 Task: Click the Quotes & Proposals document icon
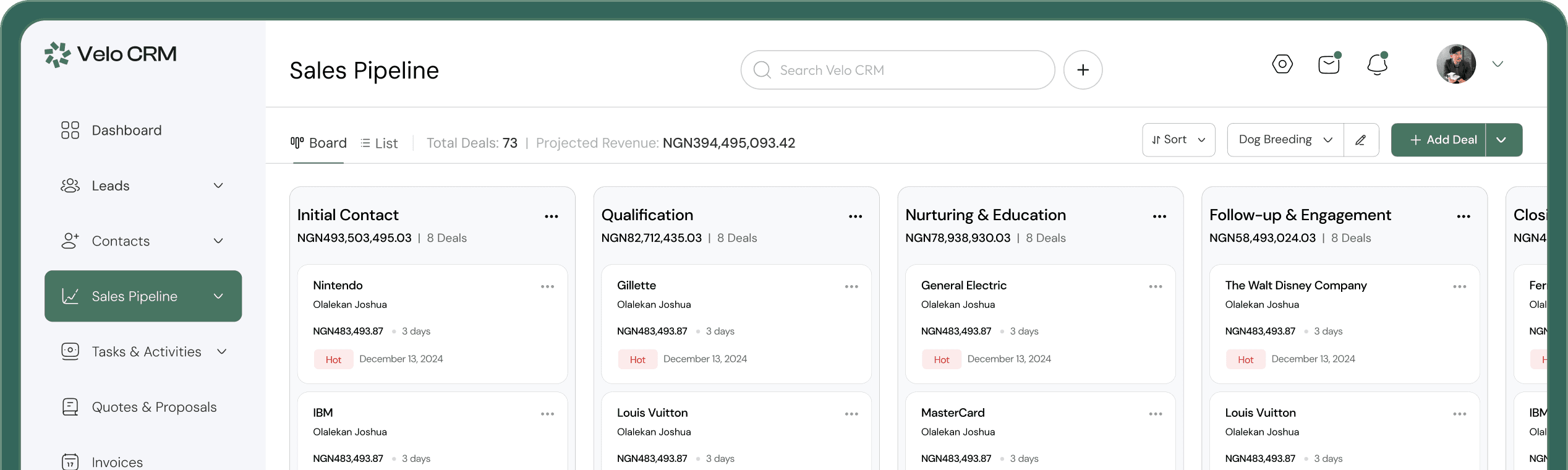coord(70,407)
